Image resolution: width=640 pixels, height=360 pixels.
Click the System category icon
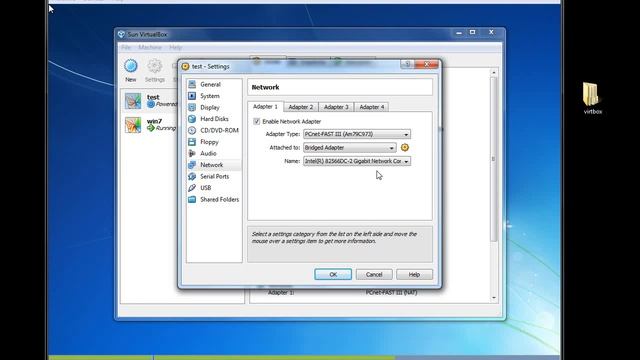tap(192, 96)
